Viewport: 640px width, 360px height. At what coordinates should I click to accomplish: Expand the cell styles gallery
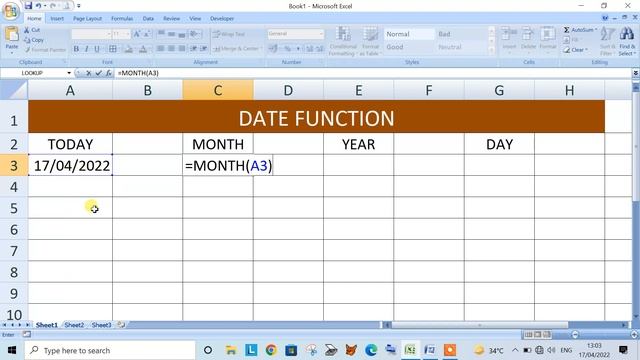tap(491, 51)
